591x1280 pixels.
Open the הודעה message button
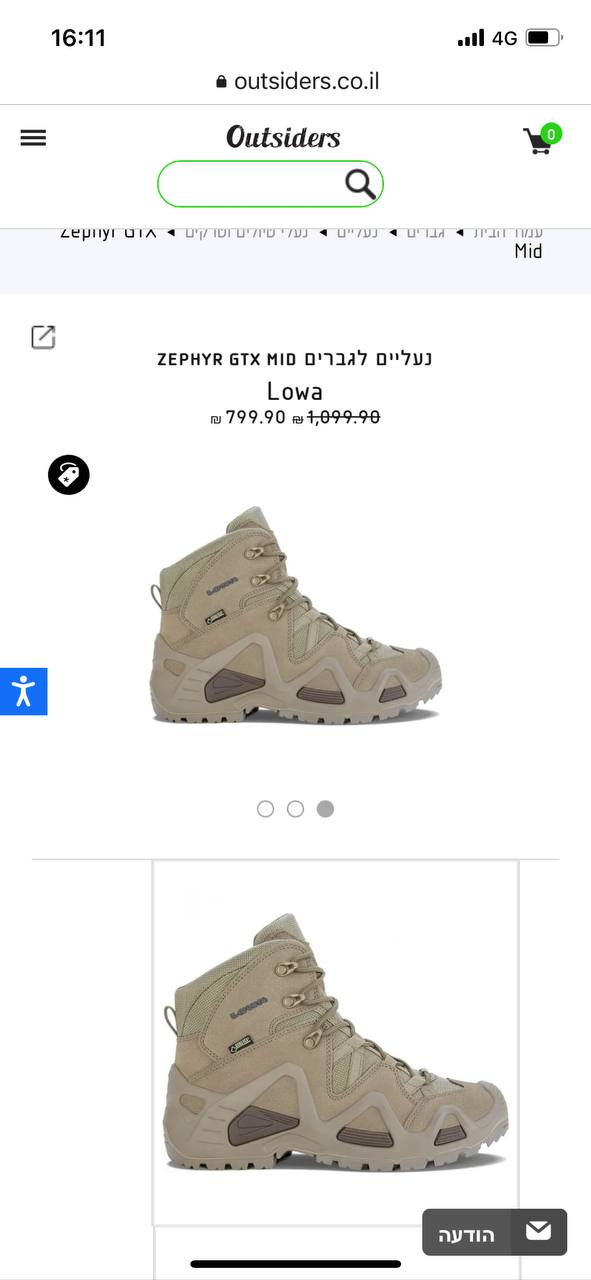pyautogui.click(x=494, y=1232)
